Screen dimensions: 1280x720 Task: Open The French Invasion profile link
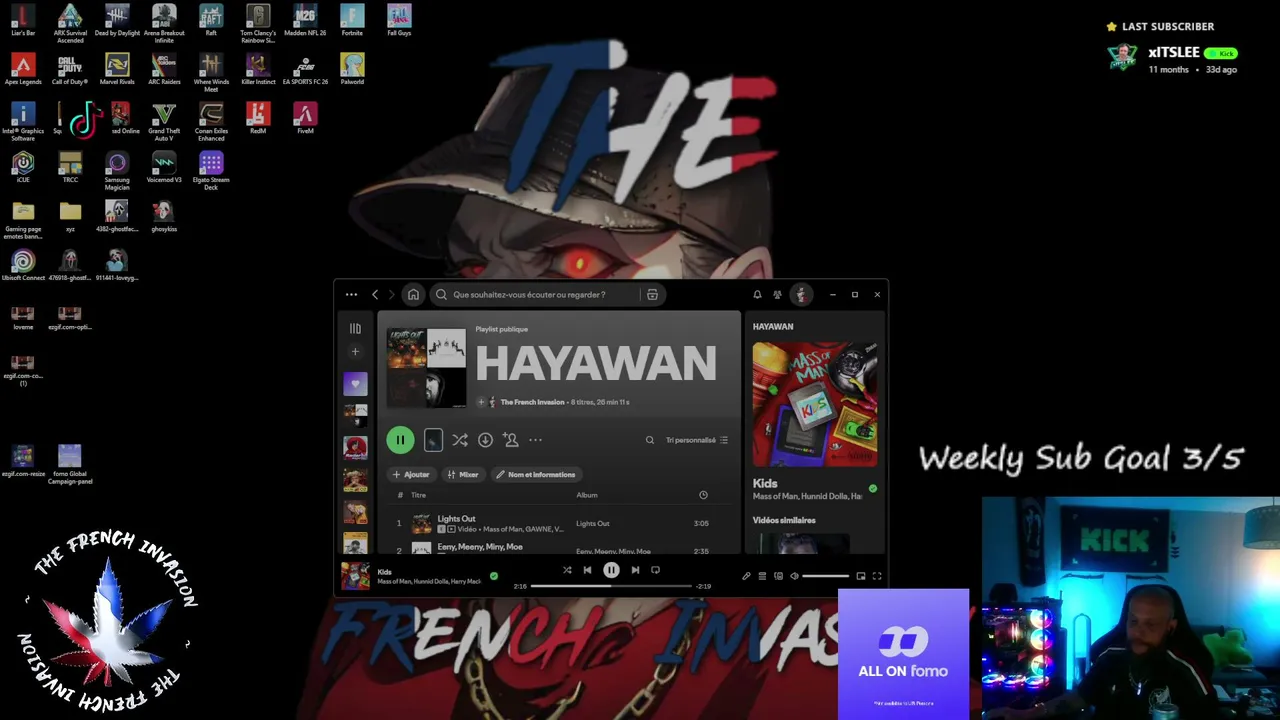click(532, 402)
